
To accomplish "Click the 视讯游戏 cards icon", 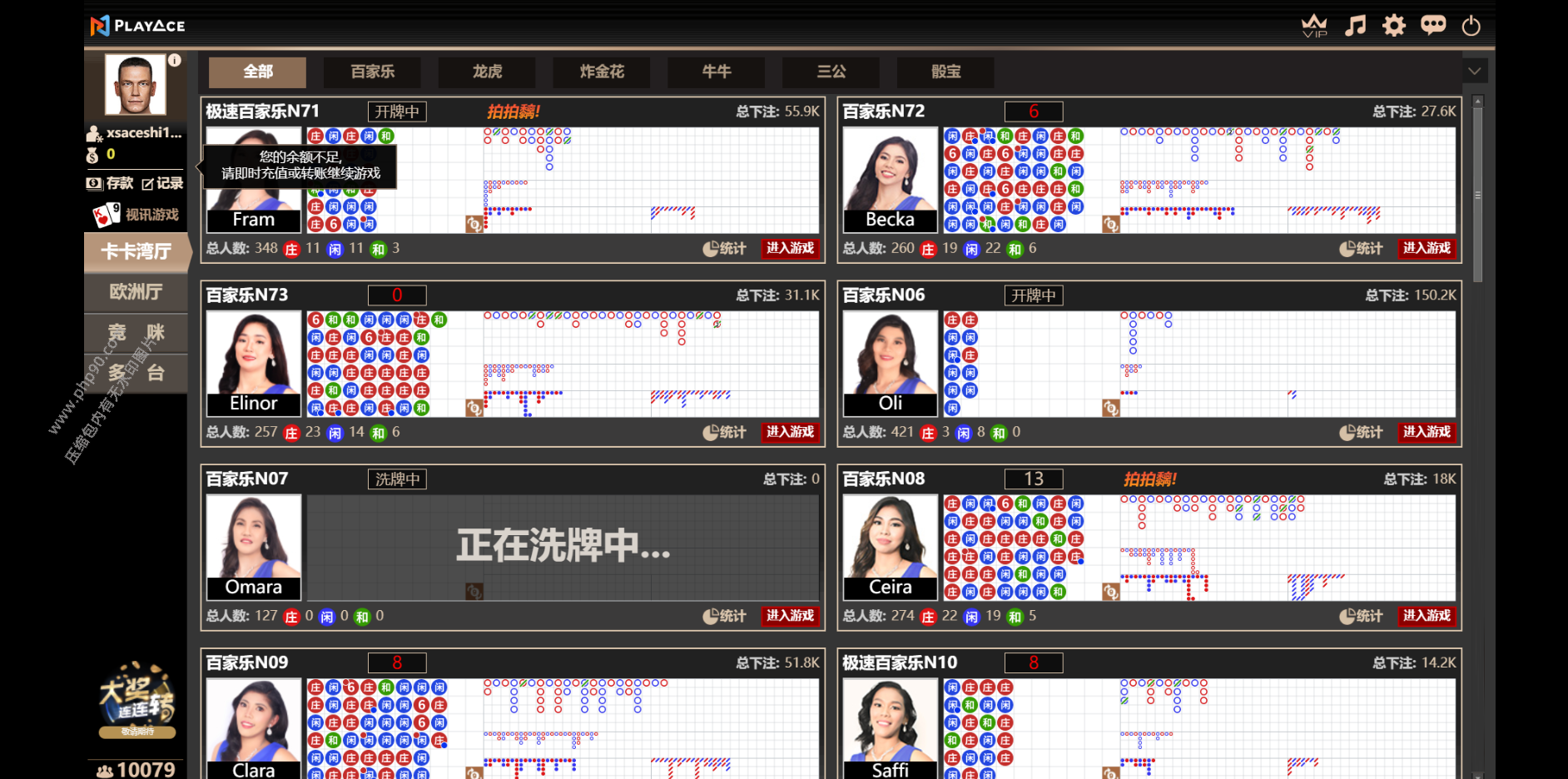I will [107, 215].
